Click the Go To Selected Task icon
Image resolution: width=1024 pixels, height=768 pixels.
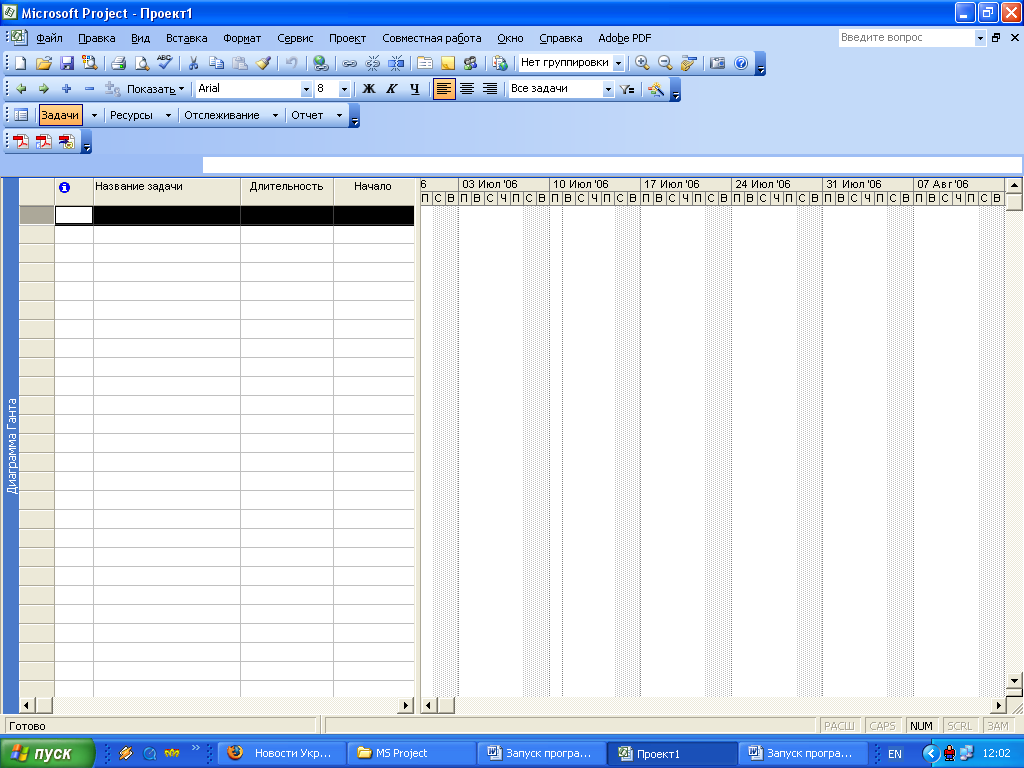688,63
